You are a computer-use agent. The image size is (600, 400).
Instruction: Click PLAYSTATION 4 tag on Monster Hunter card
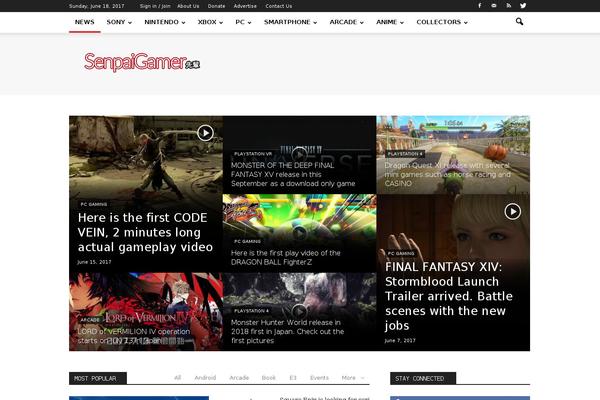click(251, 311)
